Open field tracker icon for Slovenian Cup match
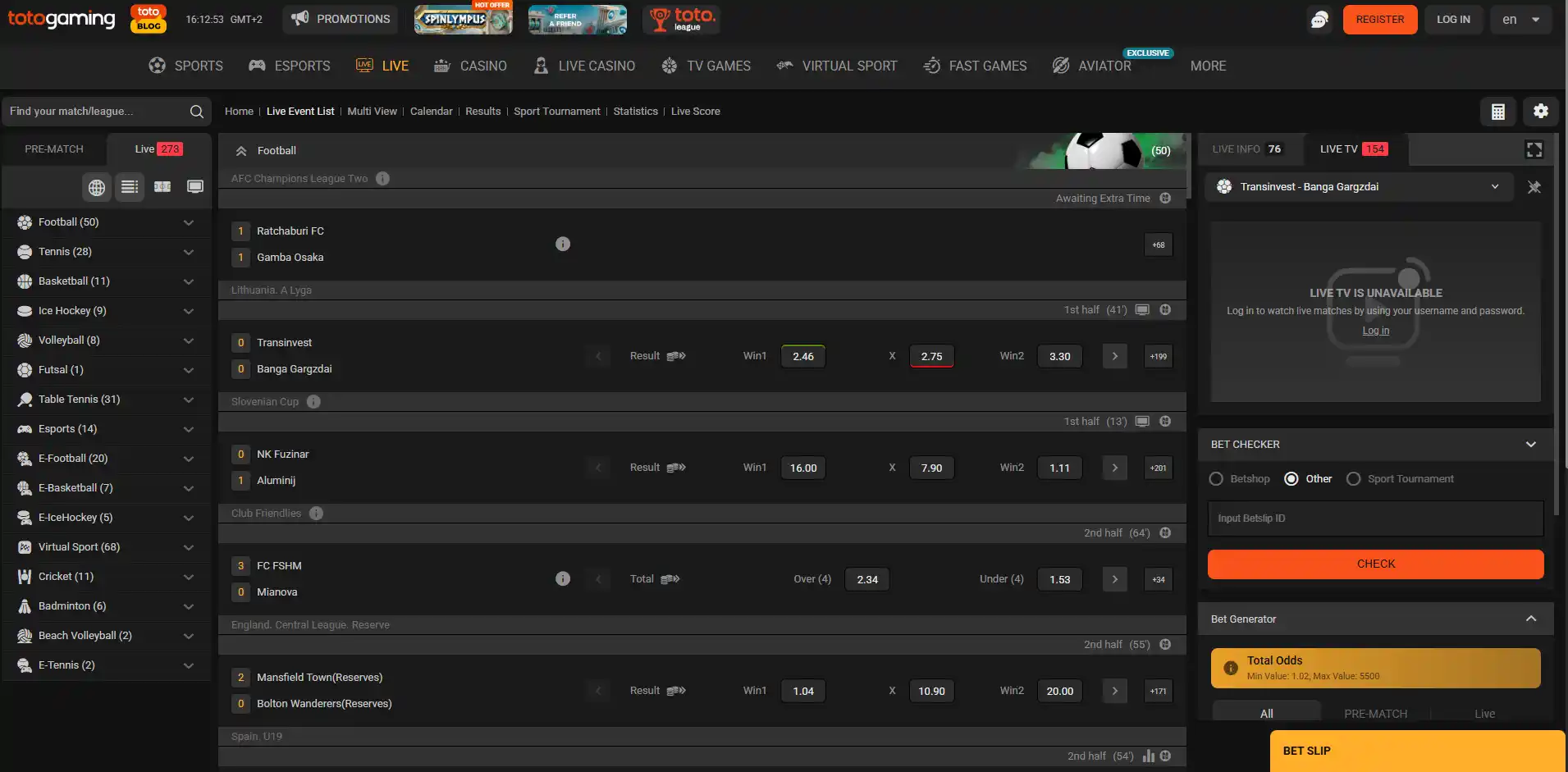 point(1165,422)
